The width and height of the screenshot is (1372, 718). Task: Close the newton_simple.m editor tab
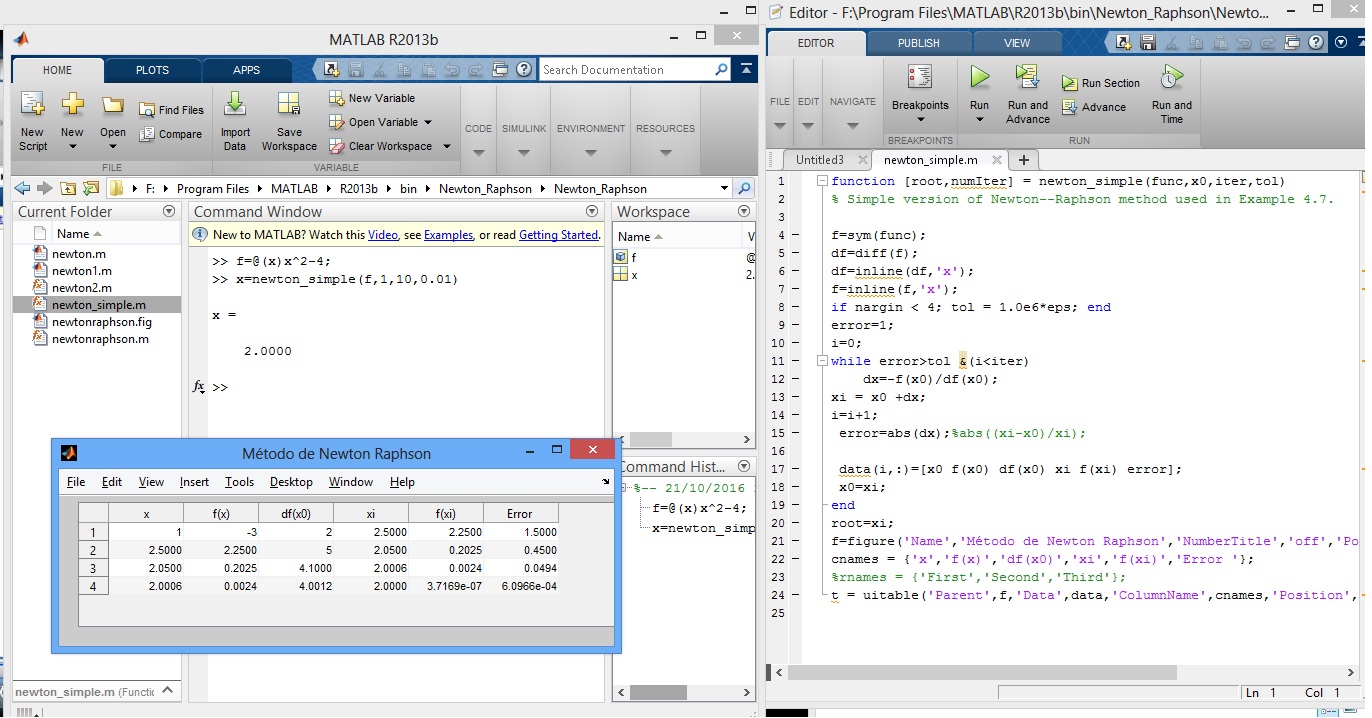pos(997,160)
